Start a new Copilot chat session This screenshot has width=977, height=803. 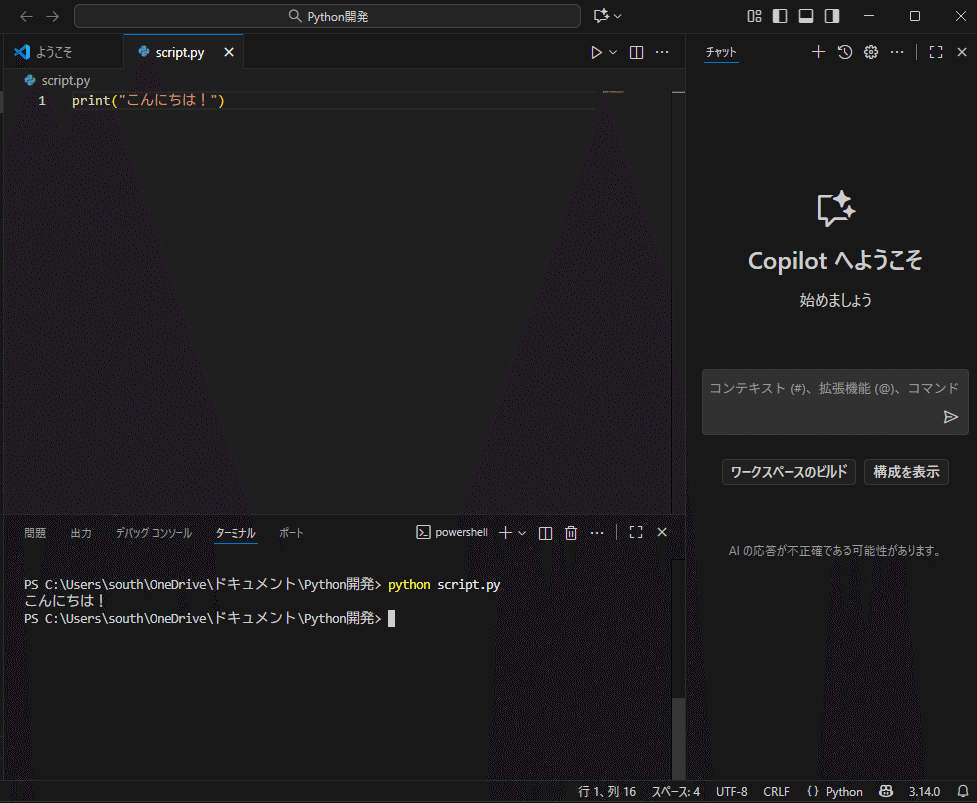(818, 51)
